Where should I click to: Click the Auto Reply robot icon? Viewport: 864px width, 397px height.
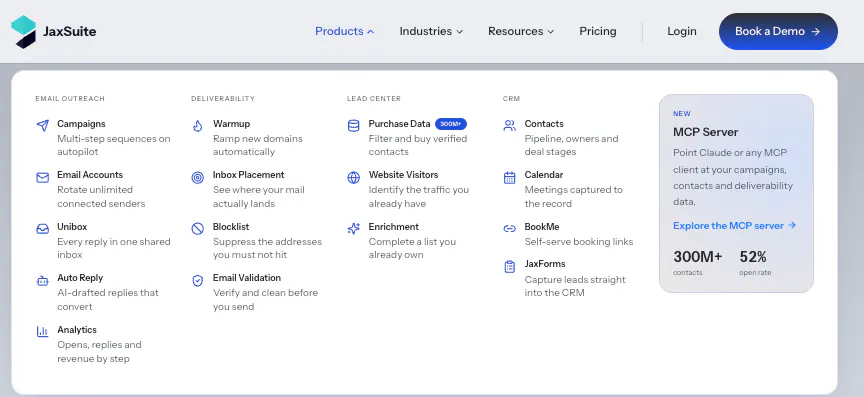(x=42, y=281)
